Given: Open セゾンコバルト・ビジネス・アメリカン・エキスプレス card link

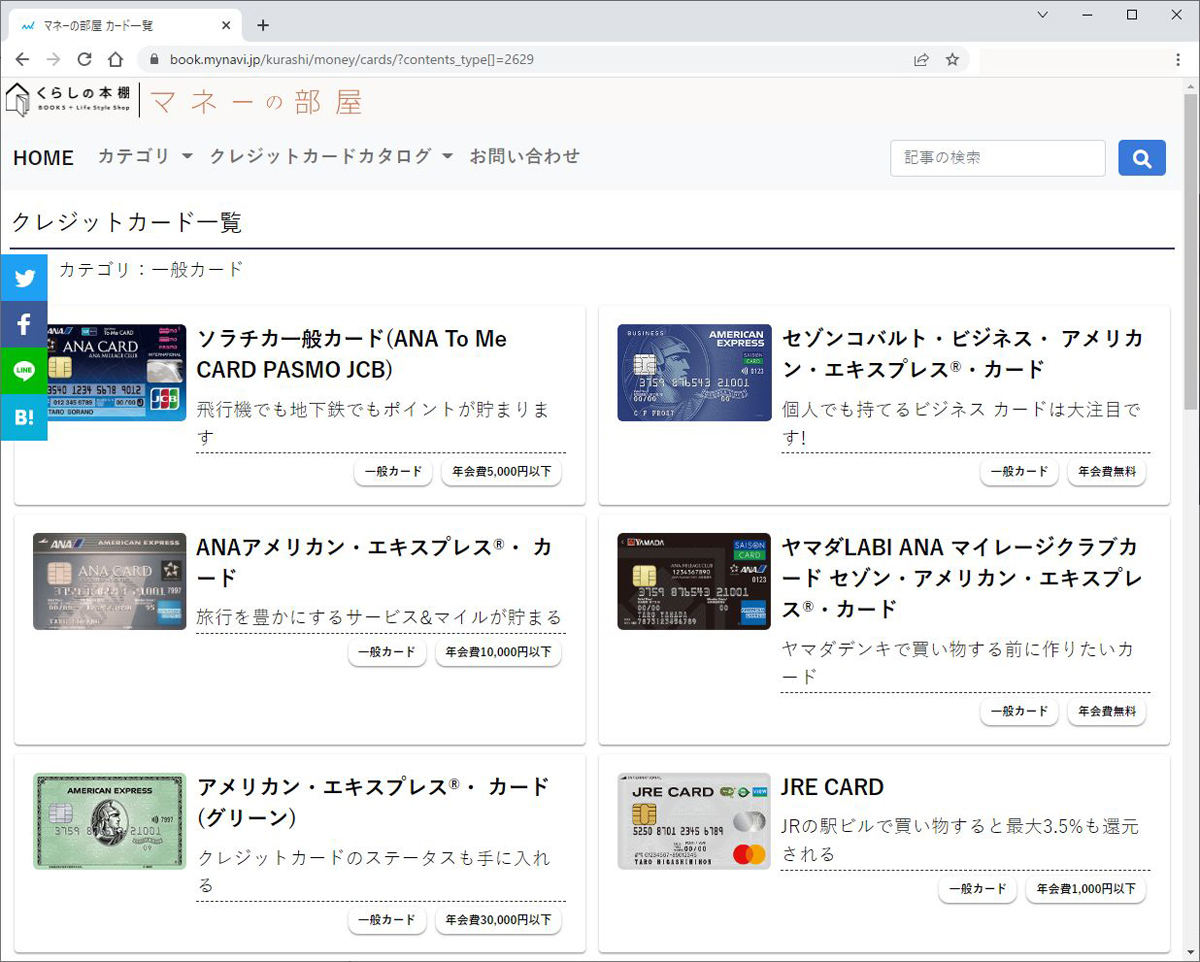Looking at the screenshot, I should click(x=962, y=354).
